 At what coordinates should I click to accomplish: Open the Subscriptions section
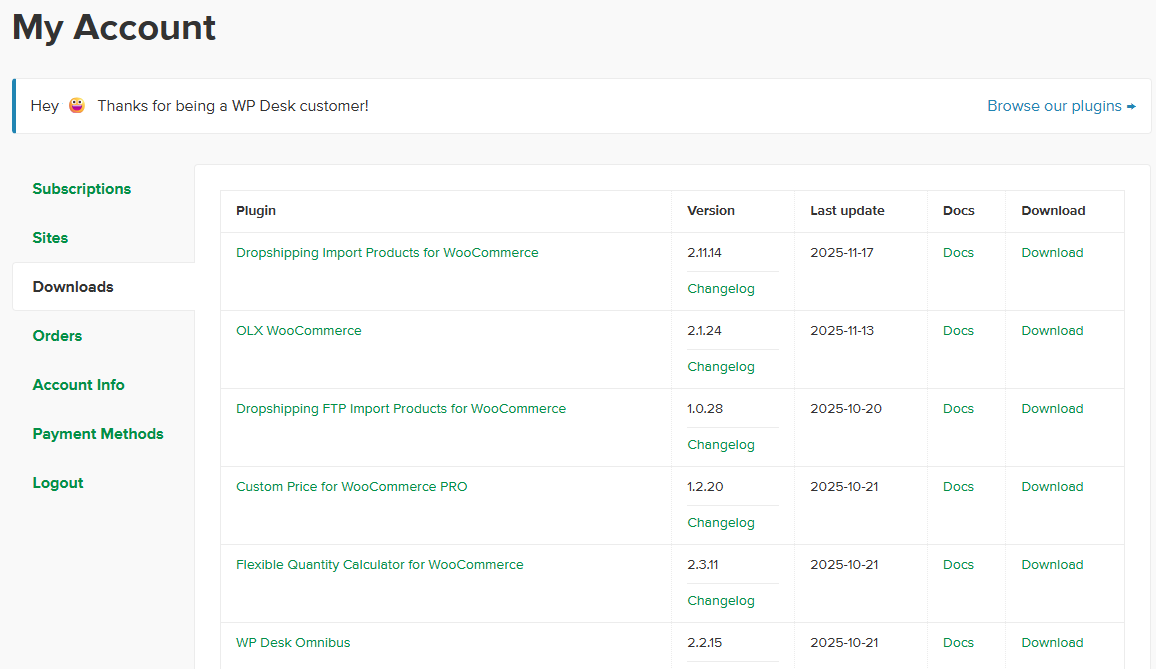(82, 189)
